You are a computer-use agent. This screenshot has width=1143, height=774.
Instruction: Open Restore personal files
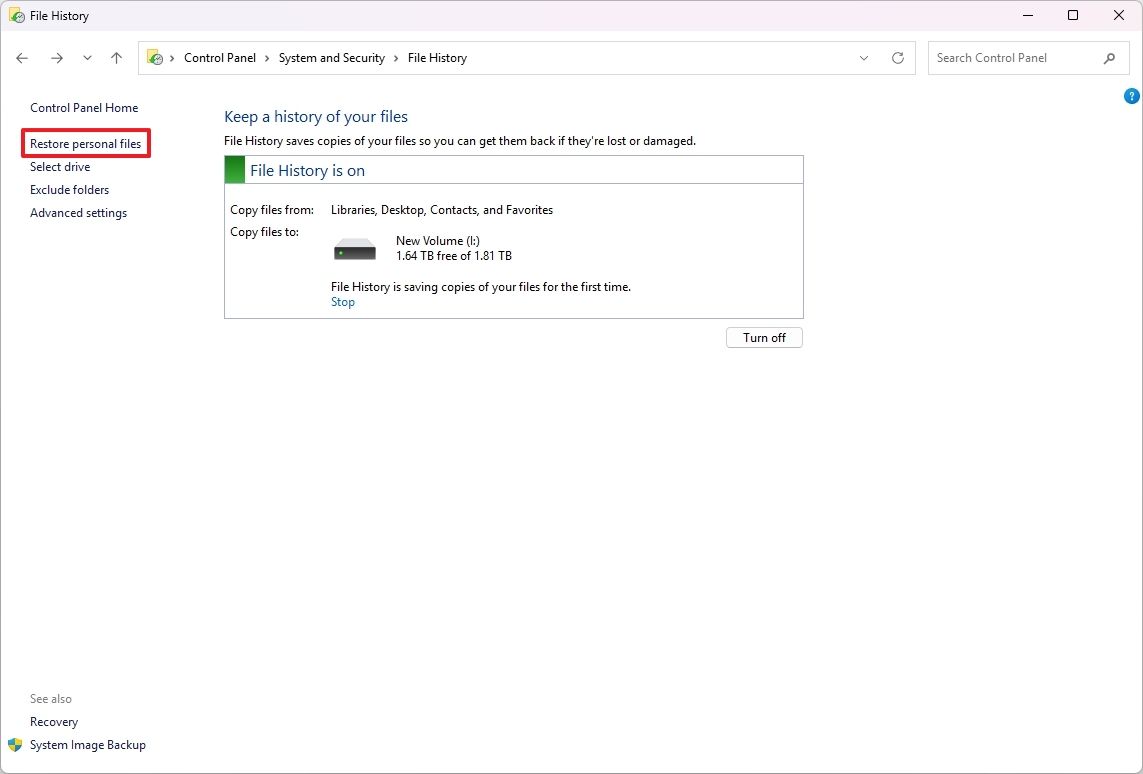pos(85,143)
